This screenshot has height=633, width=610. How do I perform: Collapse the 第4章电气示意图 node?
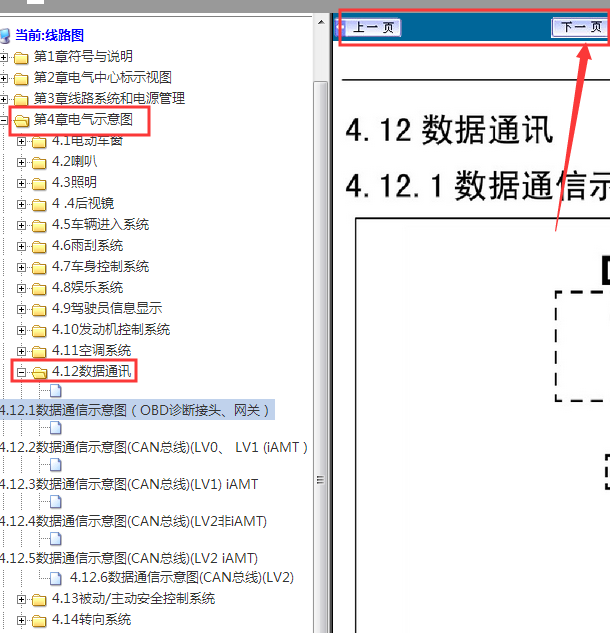(3, 120)
